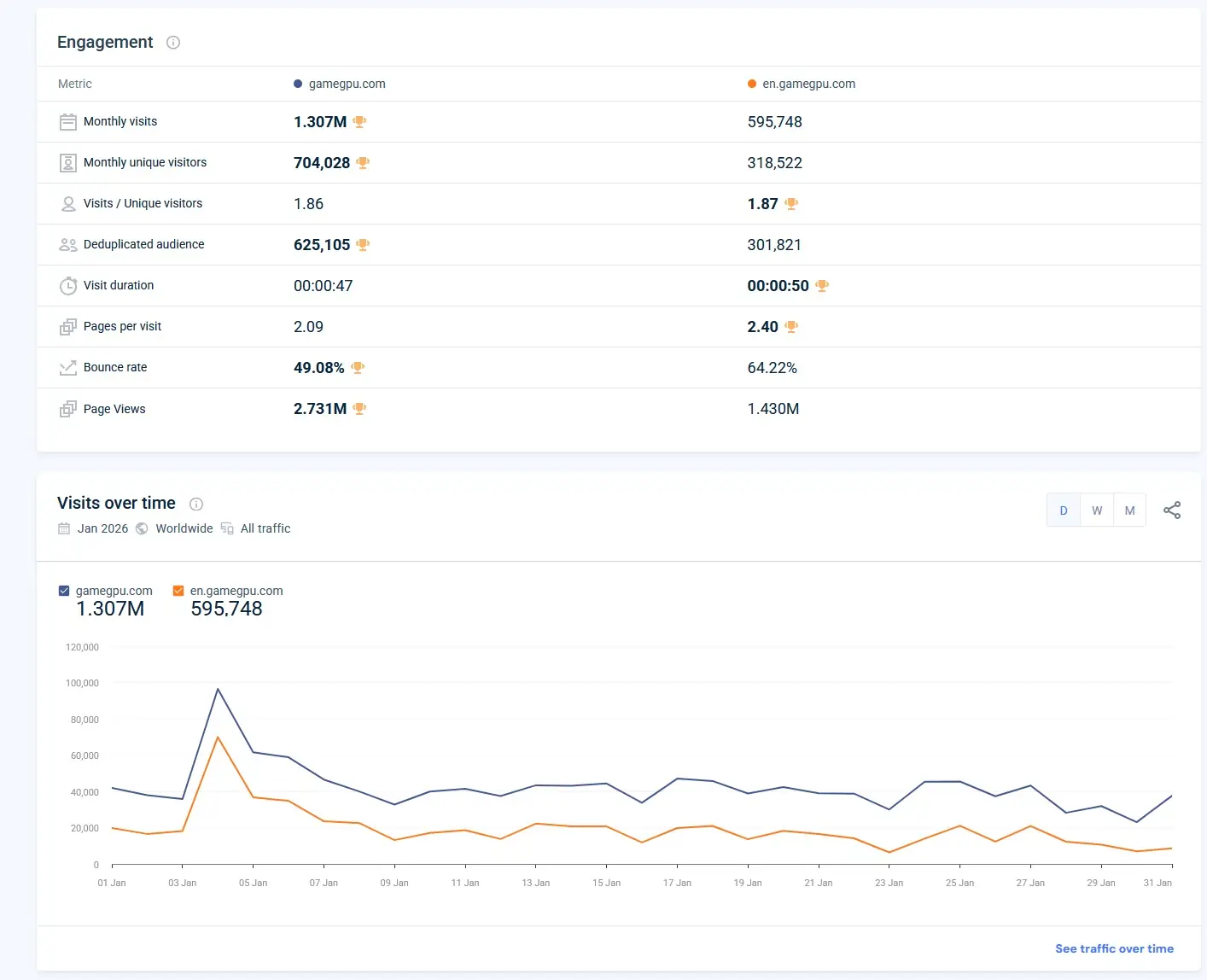
Task: Click trophy icon next to 1.307M
Action: coord(360,122)
